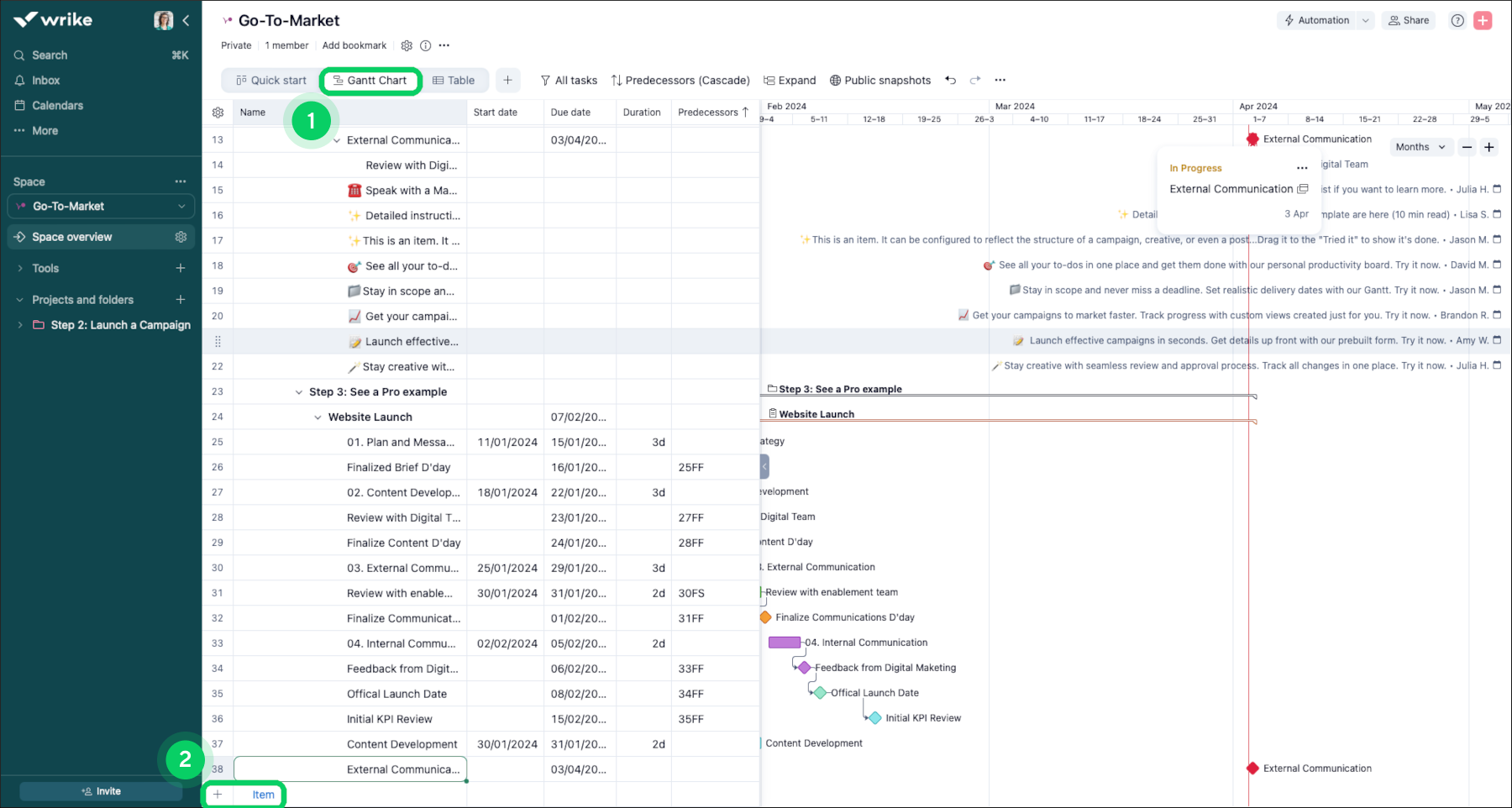The height and width of the screenshot is (808, 1512).
Task: Open the column settings gear on the table header
Action: tap(218, 112)
